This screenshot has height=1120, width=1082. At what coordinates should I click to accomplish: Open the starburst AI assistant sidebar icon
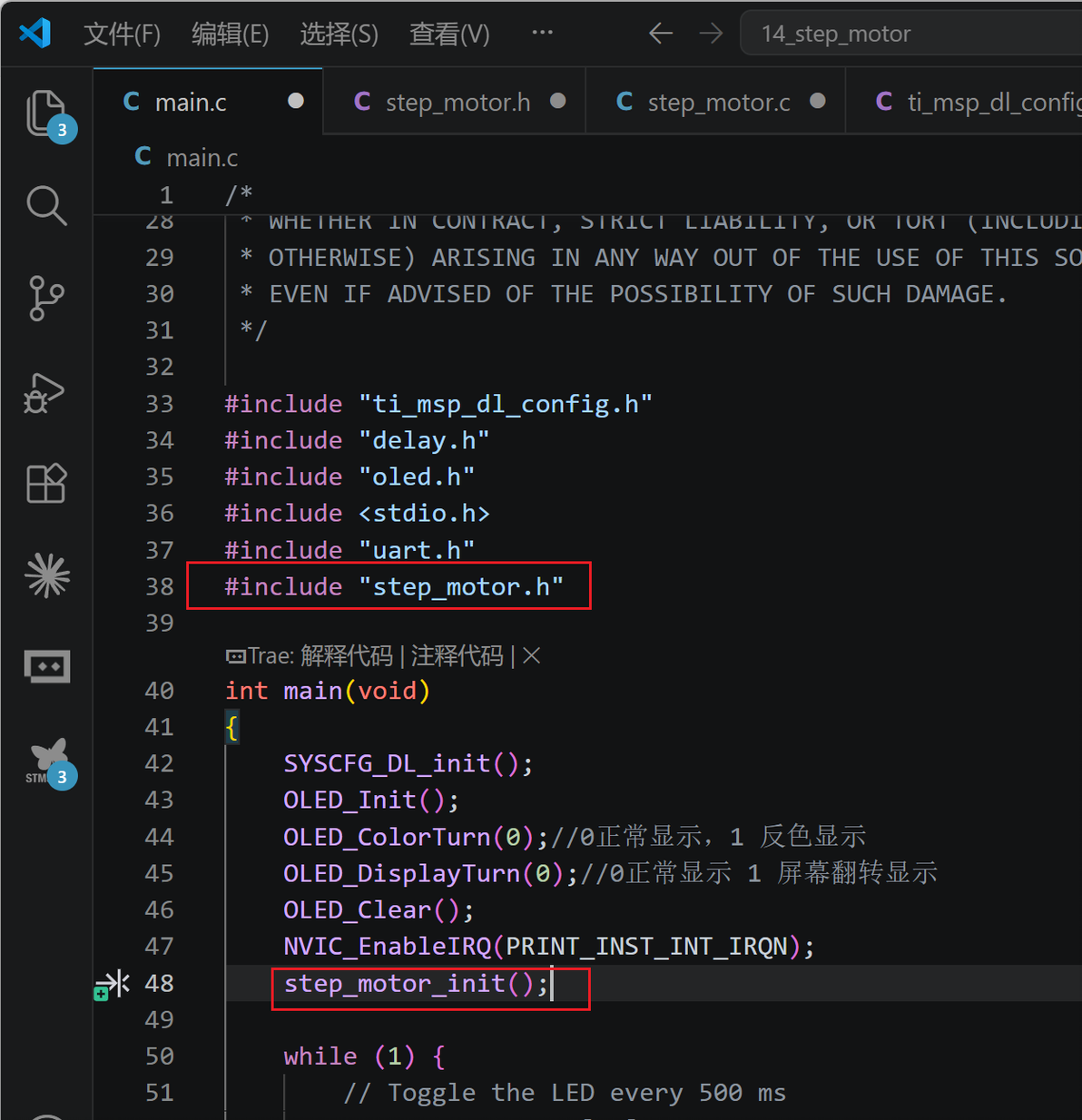click(47, 575)
